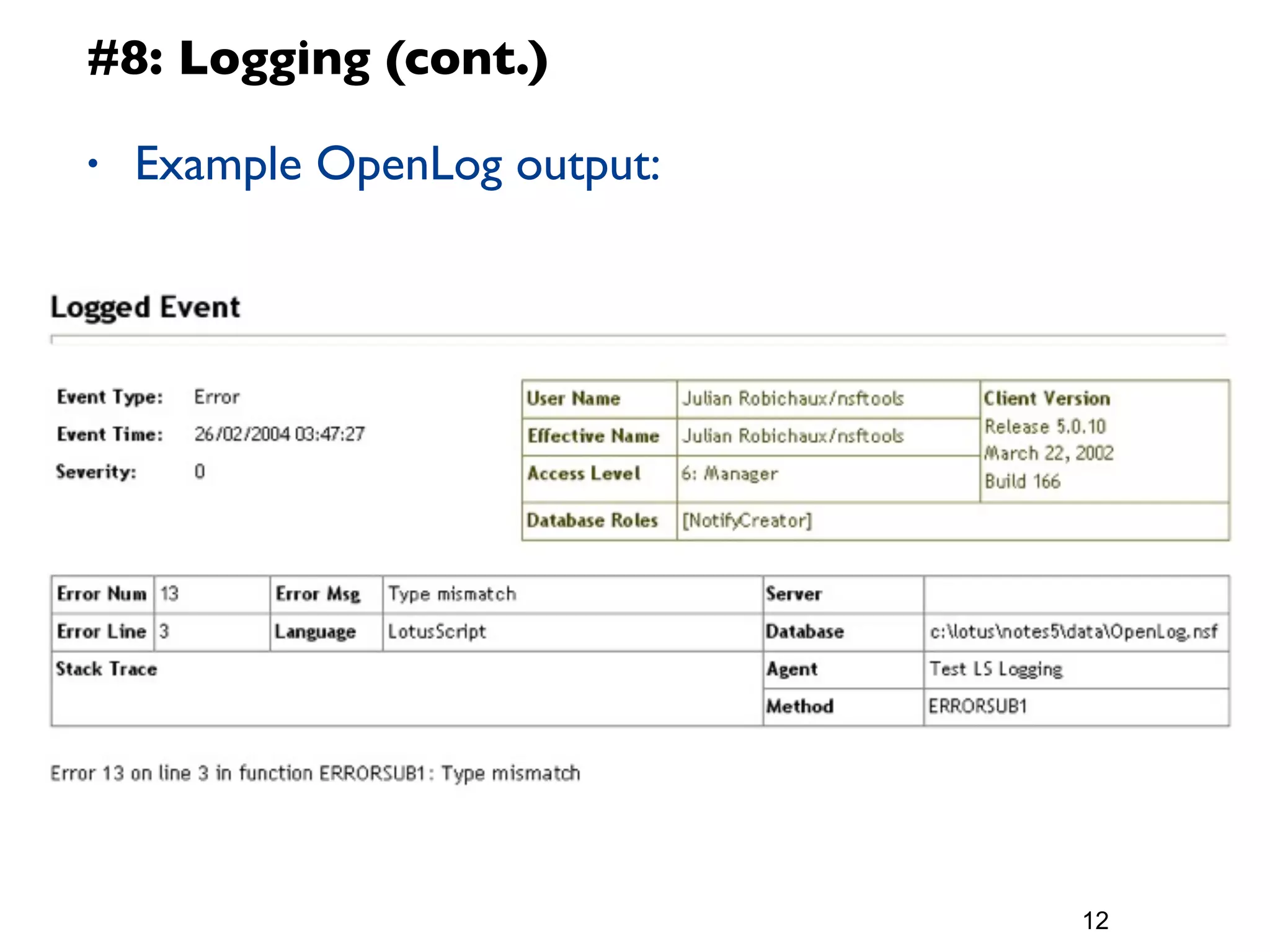Screen dimensions: 1270x952
Task: Click the 'Error Line' label
Action: pos(102,632)
